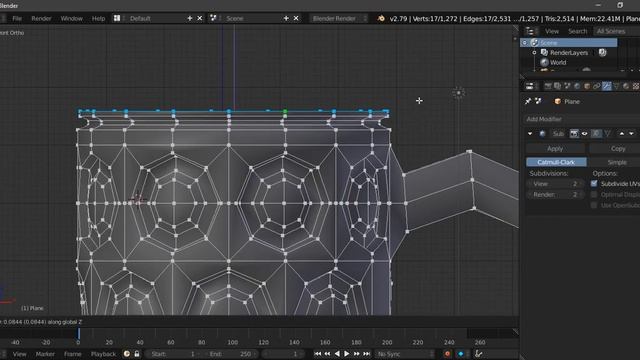Delete the Default screen layout
Image resolution: width=640 pixels, height=360 pixels.
tap(200, 18)
